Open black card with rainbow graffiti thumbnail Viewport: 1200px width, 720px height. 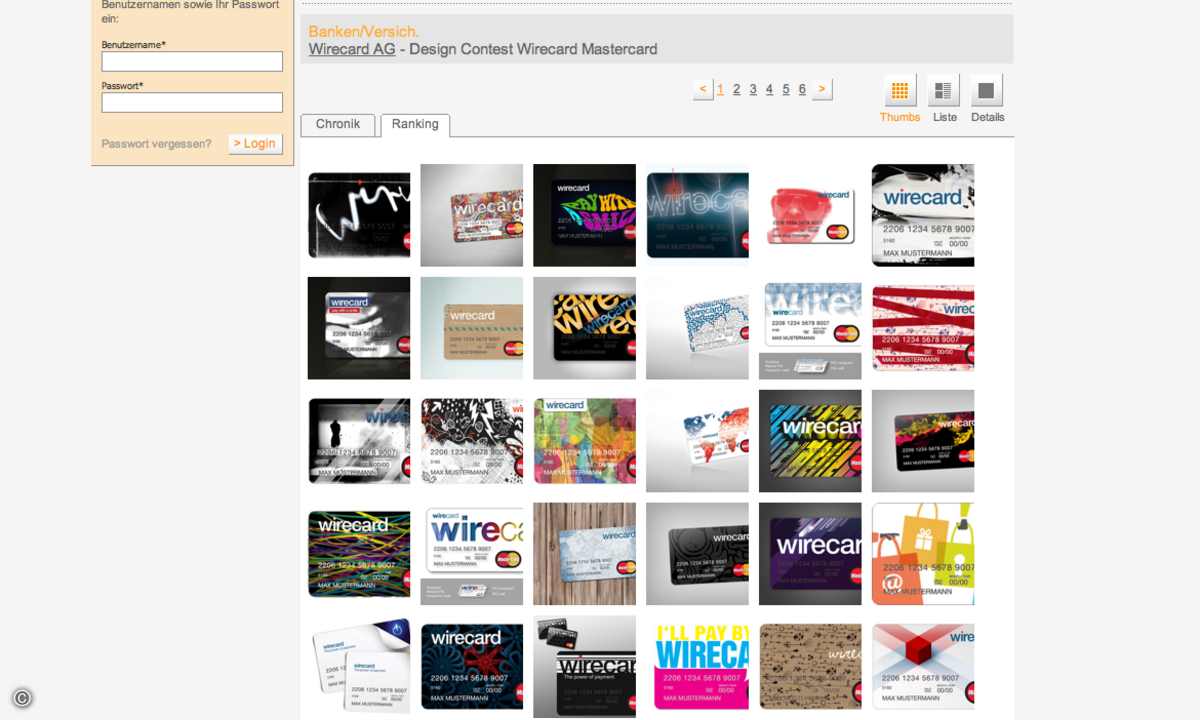tap(584, 215)
